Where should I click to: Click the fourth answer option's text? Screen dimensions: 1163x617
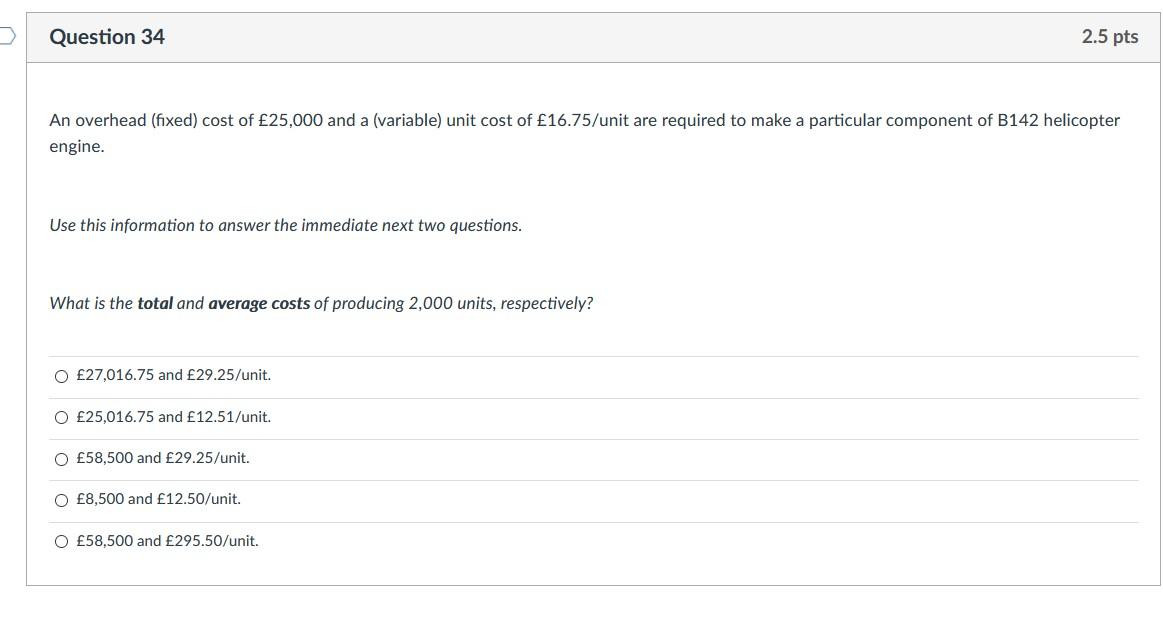tap(158, 499)
